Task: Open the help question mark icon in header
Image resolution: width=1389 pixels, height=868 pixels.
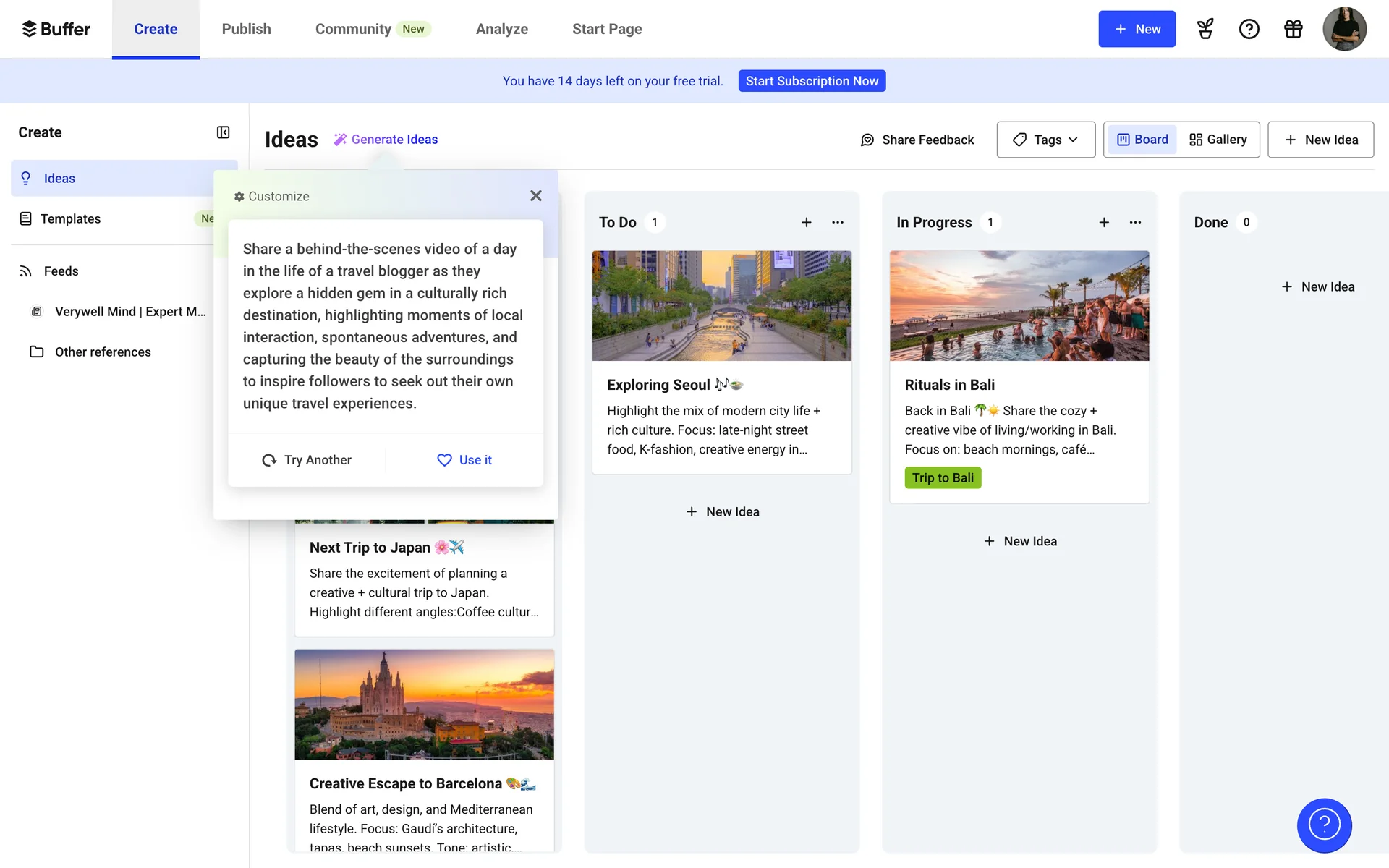Action: click(x=1249, y=29)
